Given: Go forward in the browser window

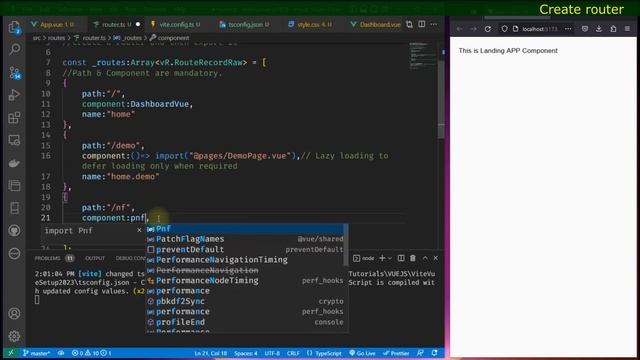Looking at the screenshot, I should point(473,29).
